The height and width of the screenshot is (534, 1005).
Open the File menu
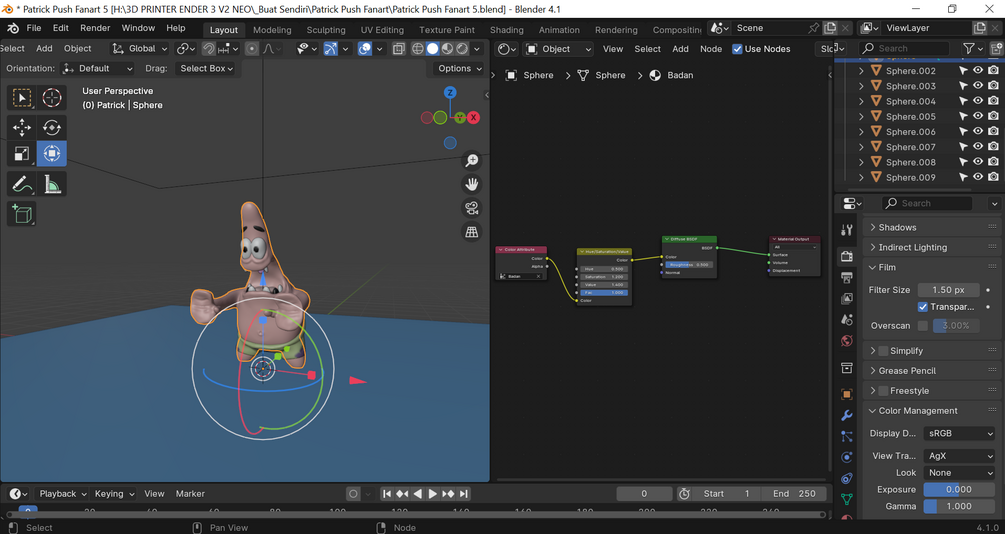click(x=33, y=28)
